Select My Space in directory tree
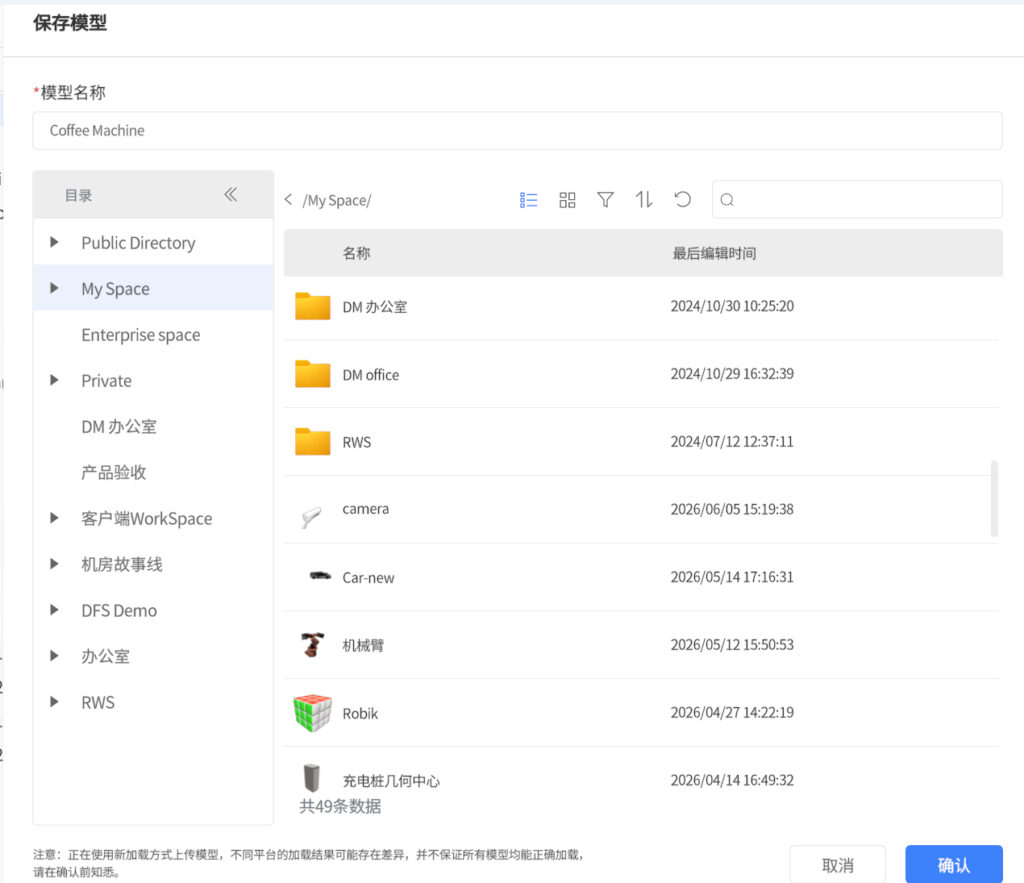1024x883 pixels. (116, 289)
